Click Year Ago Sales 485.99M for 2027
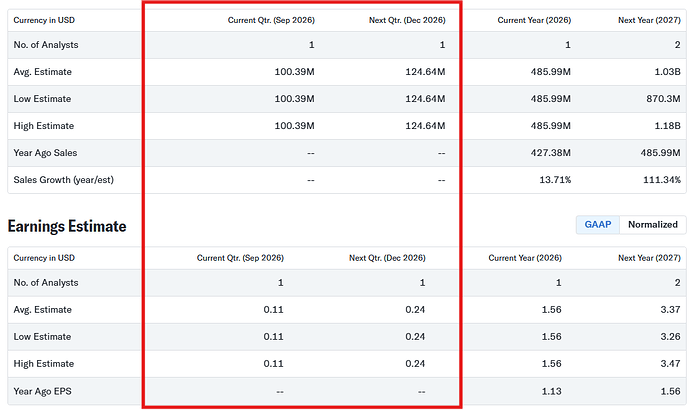The height and width of the screenshot is (410, 690). (x=661, y=153)
